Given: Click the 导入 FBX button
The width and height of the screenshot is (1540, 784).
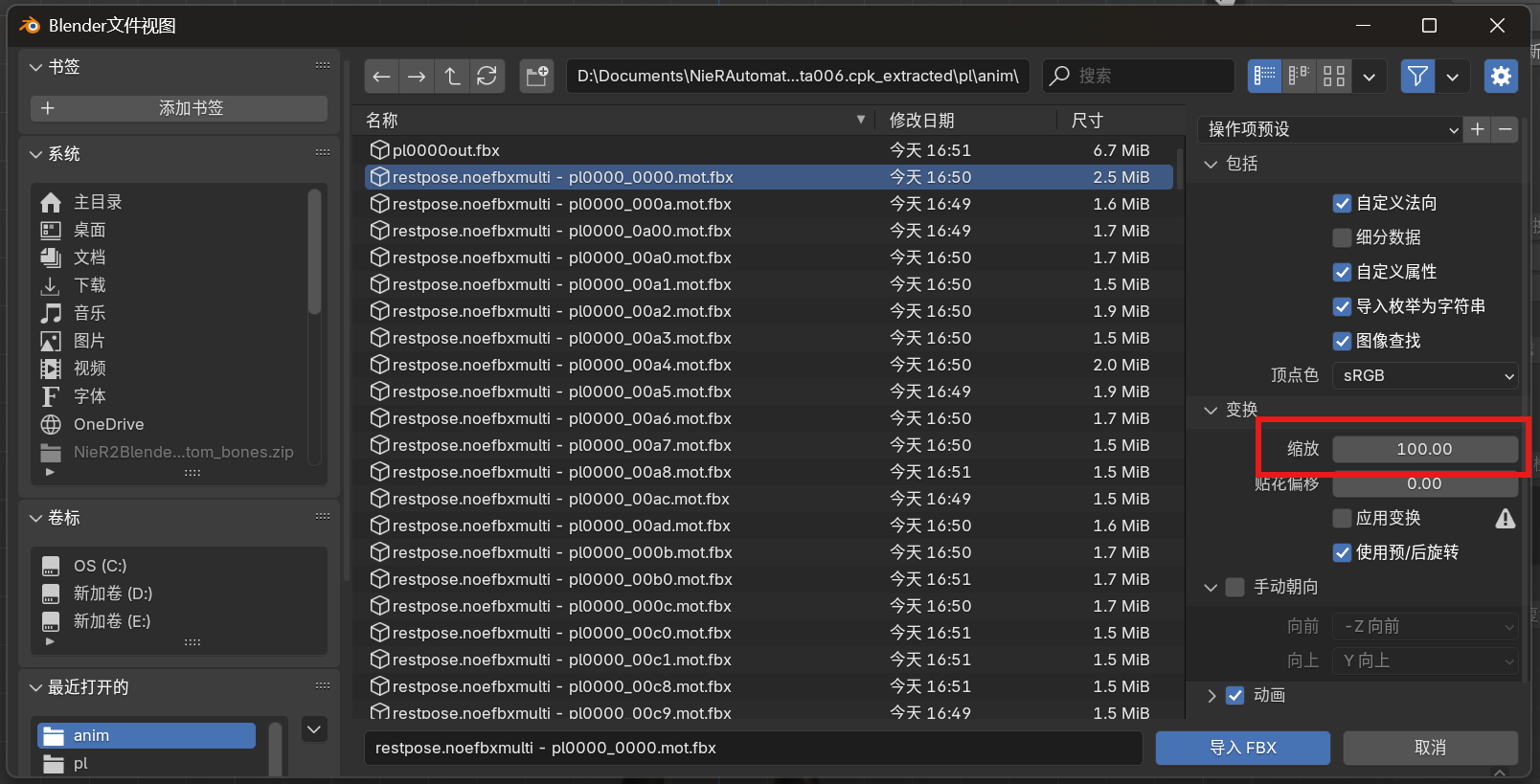Looking at the screenshot, I should (x=1242, y=748).
